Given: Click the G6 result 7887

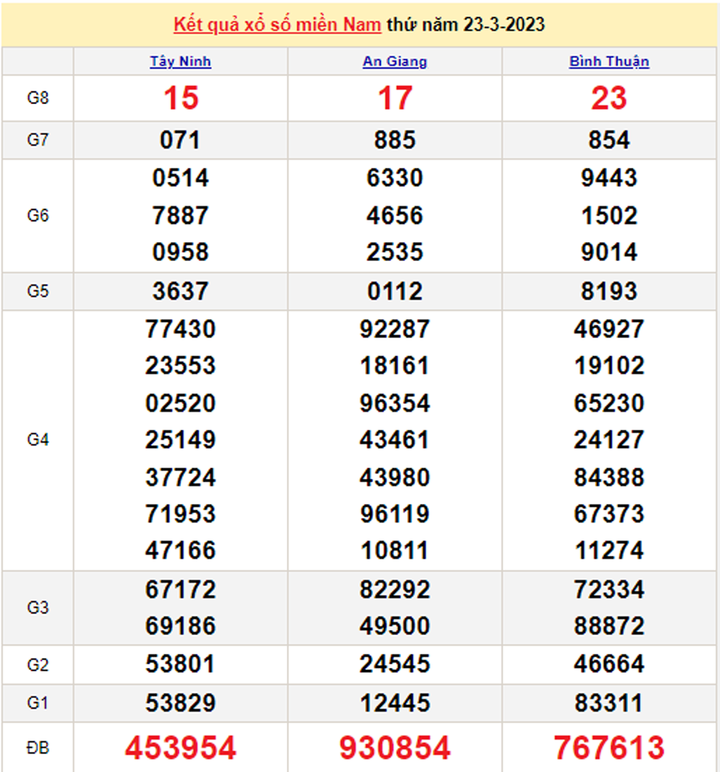Looking at the screenshot, I should click(180, 215).
